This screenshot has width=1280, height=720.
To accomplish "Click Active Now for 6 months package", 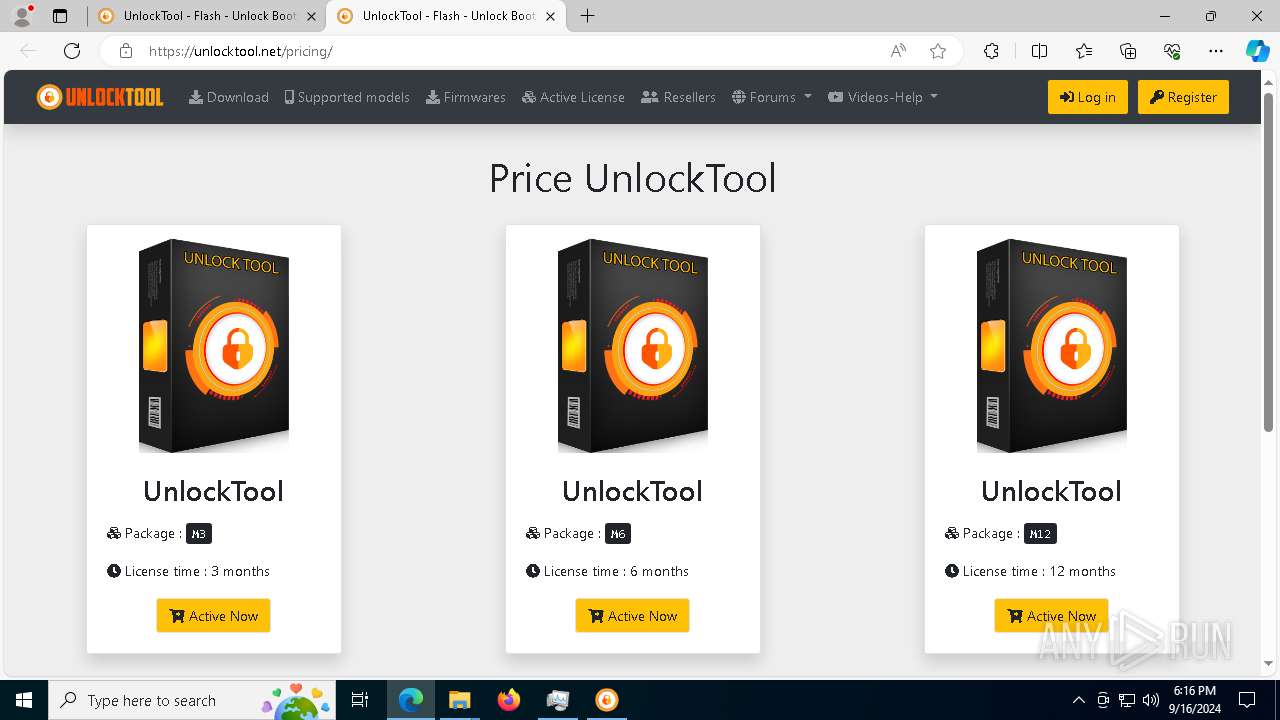I will tap(632, 616).
